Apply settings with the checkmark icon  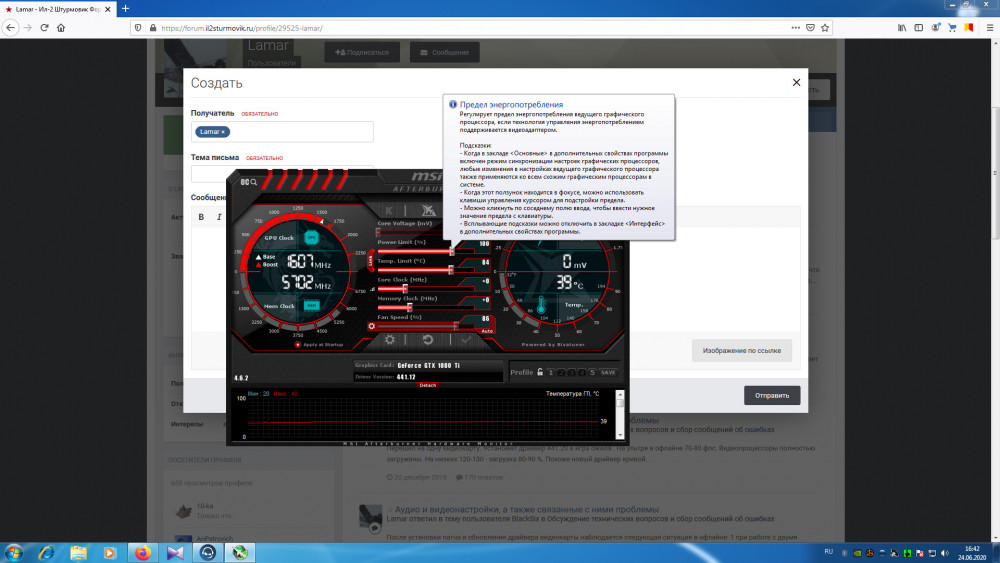click(x=465, y=340)
